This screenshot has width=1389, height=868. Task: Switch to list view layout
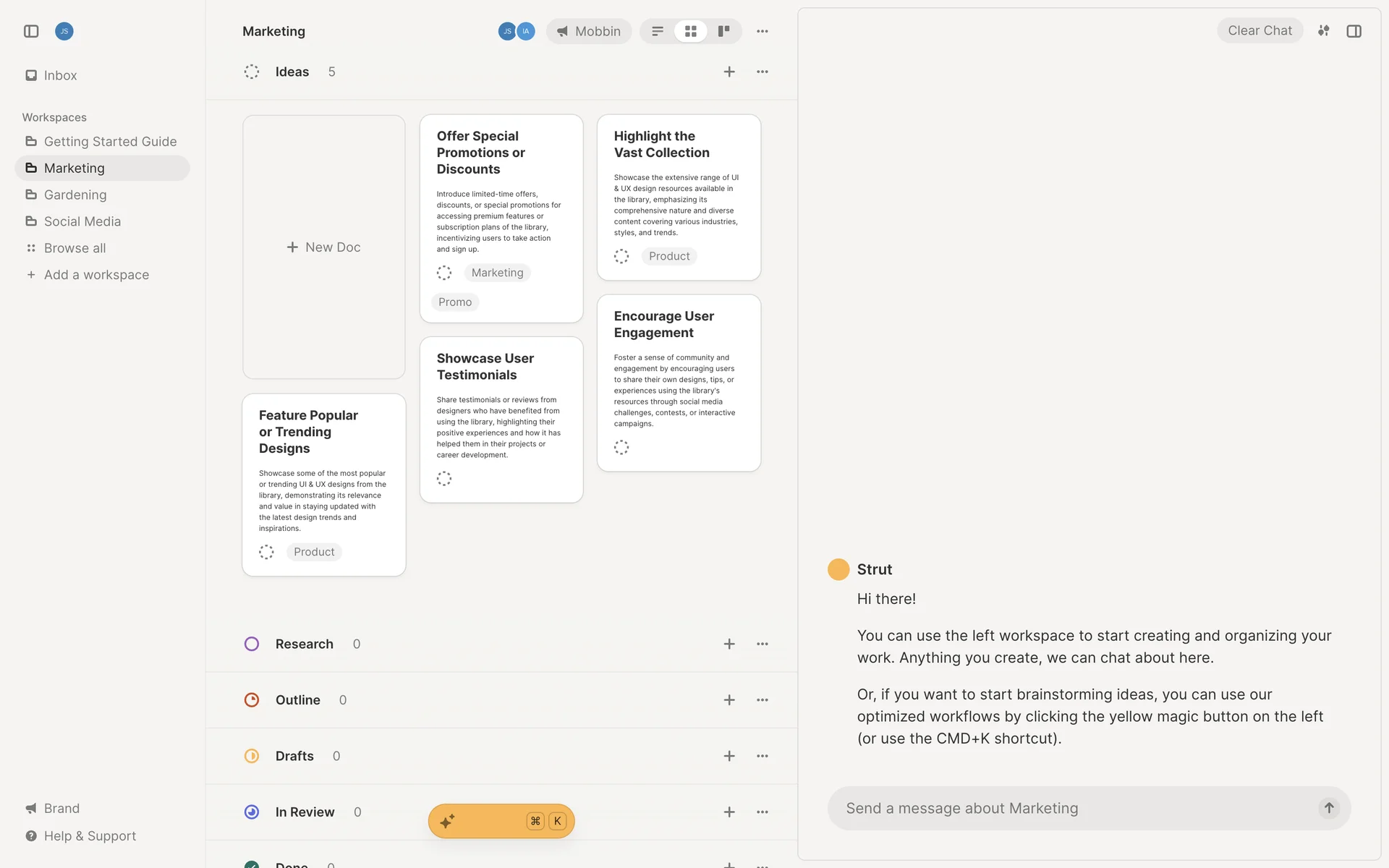tap(658, 31)
